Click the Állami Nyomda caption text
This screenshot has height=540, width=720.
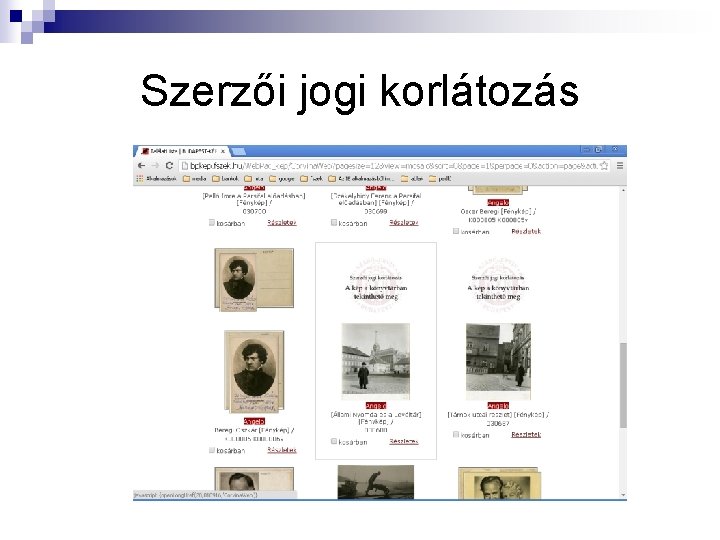point(376,418)
